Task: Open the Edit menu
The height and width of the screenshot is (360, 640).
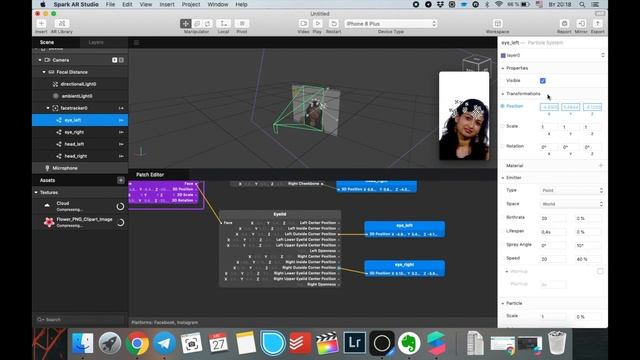Action: click(127, 4)
